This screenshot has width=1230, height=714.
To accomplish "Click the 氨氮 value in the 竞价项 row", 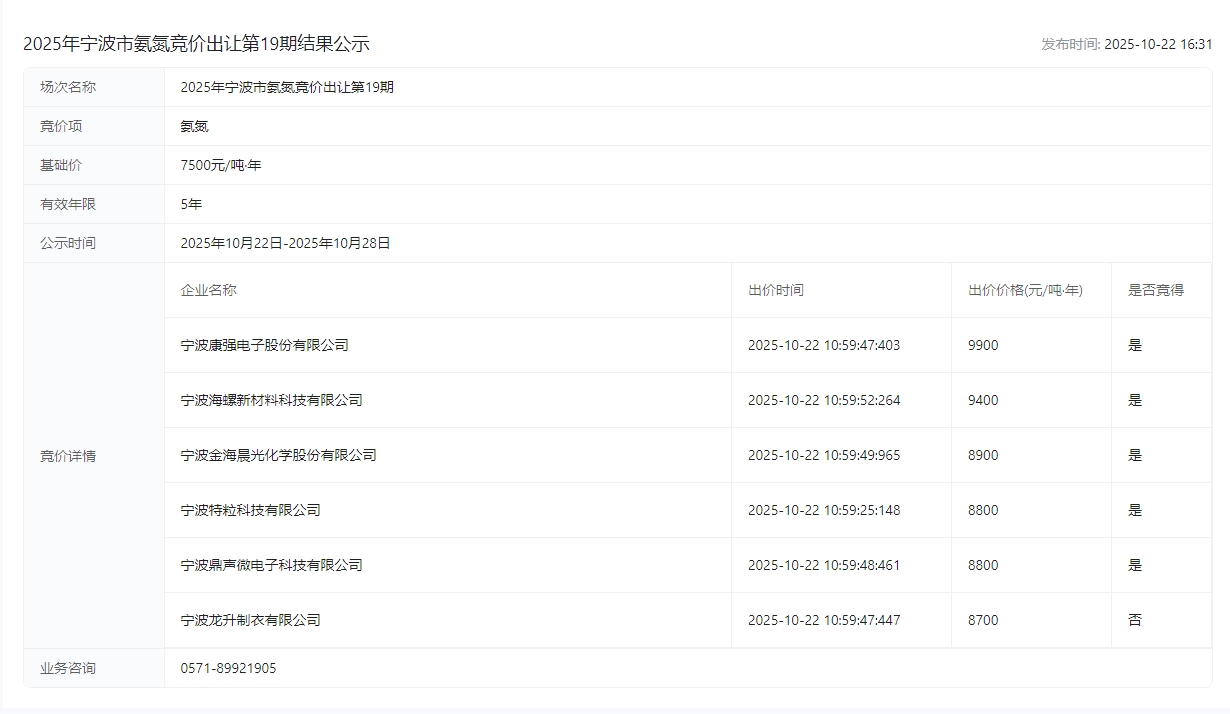I will click(x=194, y=126).
